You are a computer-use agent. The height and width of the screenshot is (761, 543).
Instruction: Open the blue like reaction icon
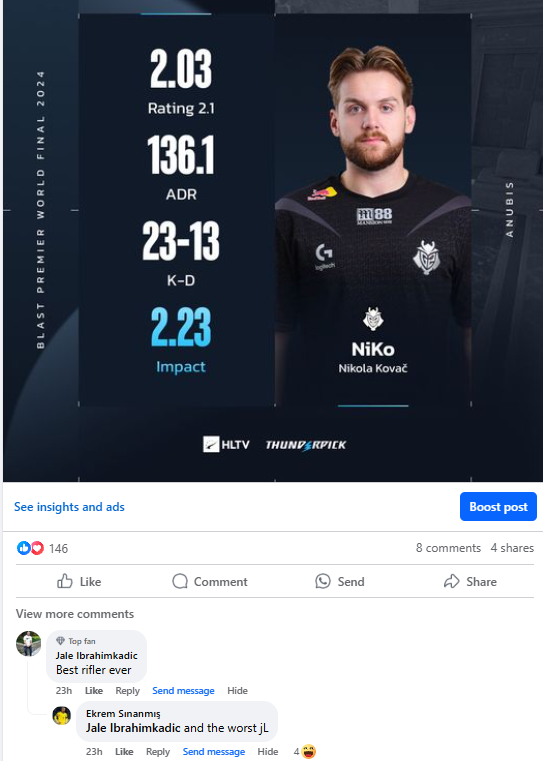coord(23,548)
